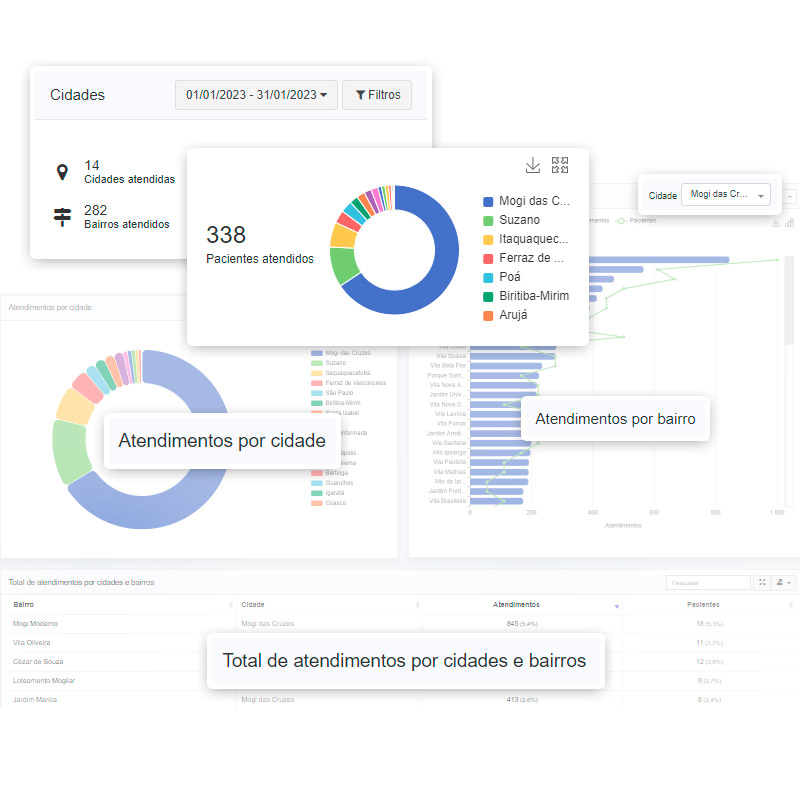Toggle the Mogi das C... legend swatch
800x800 pixels.
point(488,202)
